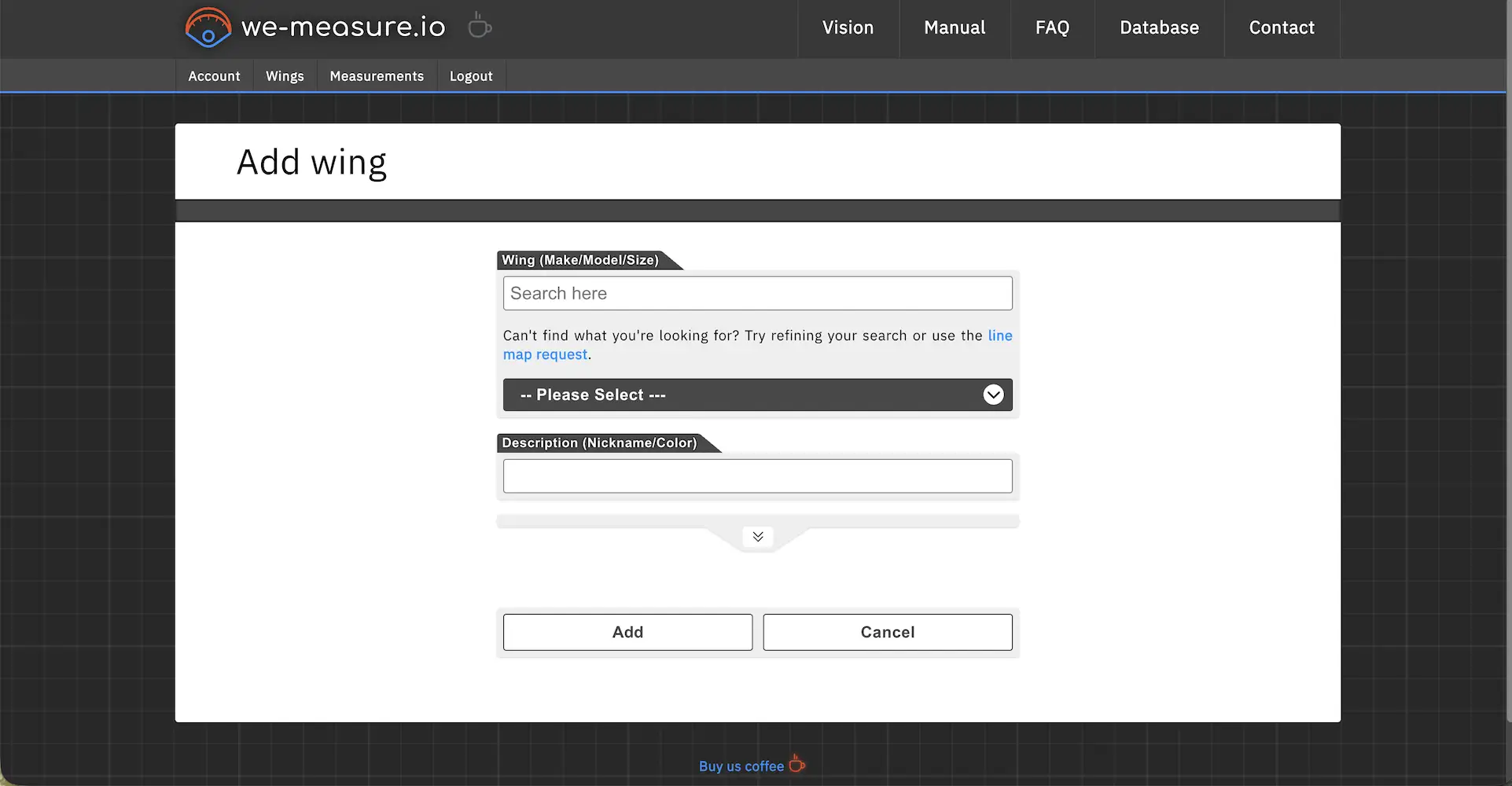Open the Manual page
1512x786 pixels.
pyautogui.click(x=955, y=28)
